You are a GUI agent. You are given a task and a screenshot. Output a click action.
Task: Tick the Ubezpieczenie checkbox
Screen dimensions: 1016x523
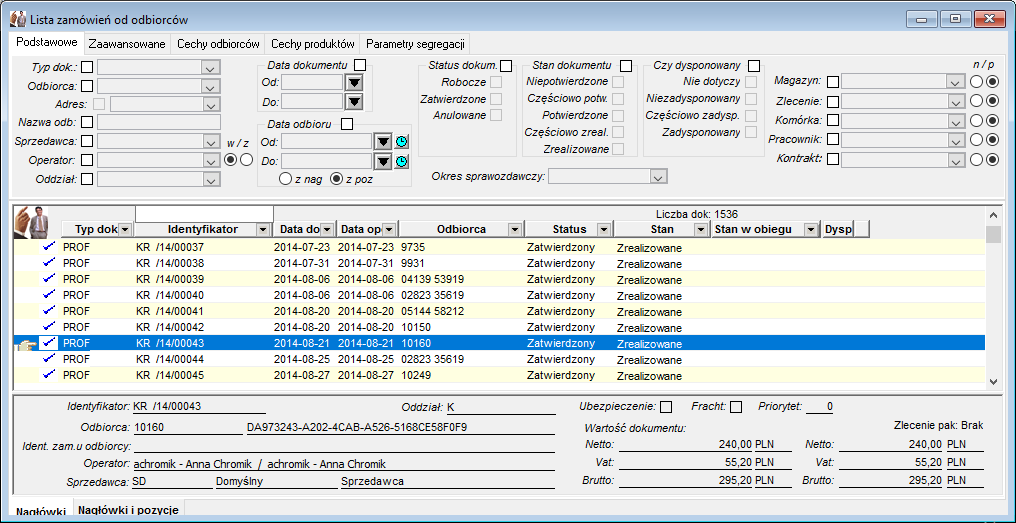coord(666,407)
